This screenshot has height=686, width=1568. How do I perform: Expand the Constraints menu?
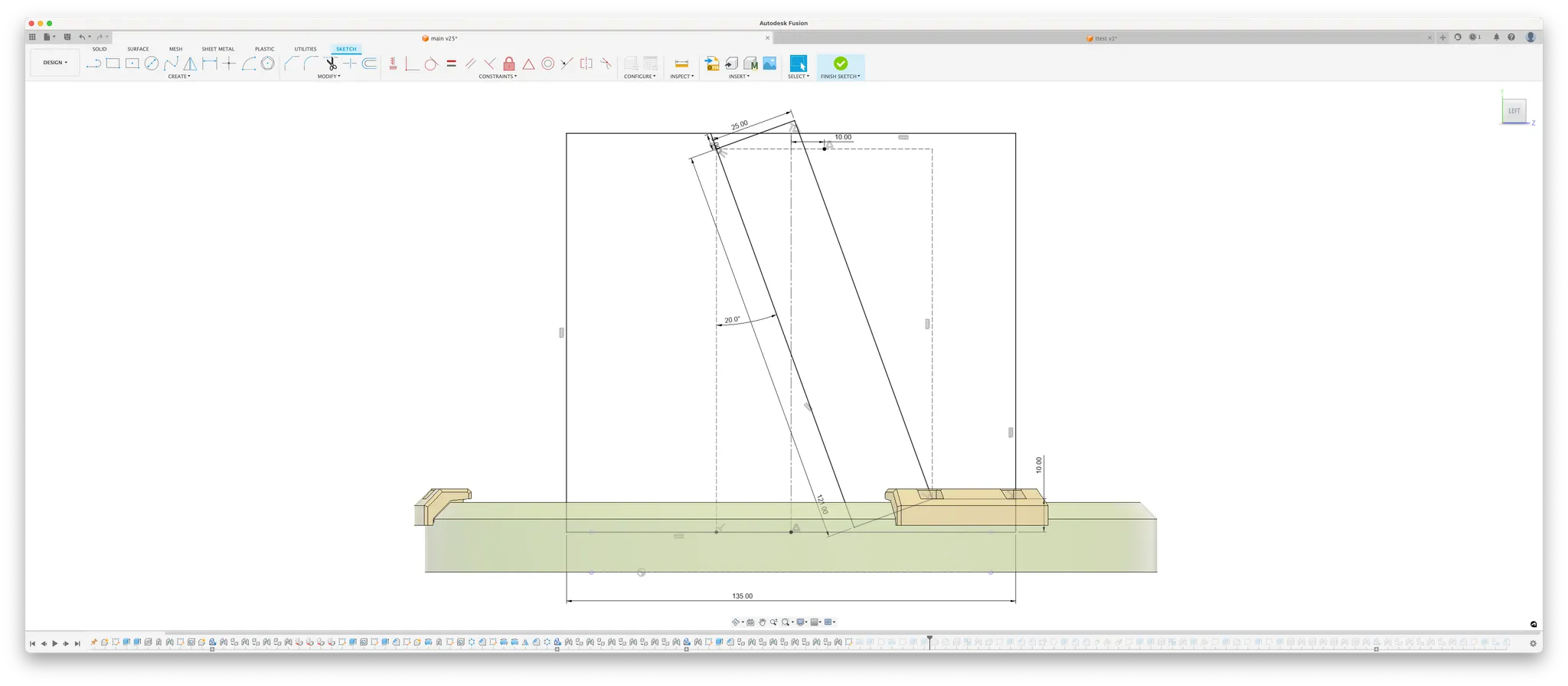point(498,77)
